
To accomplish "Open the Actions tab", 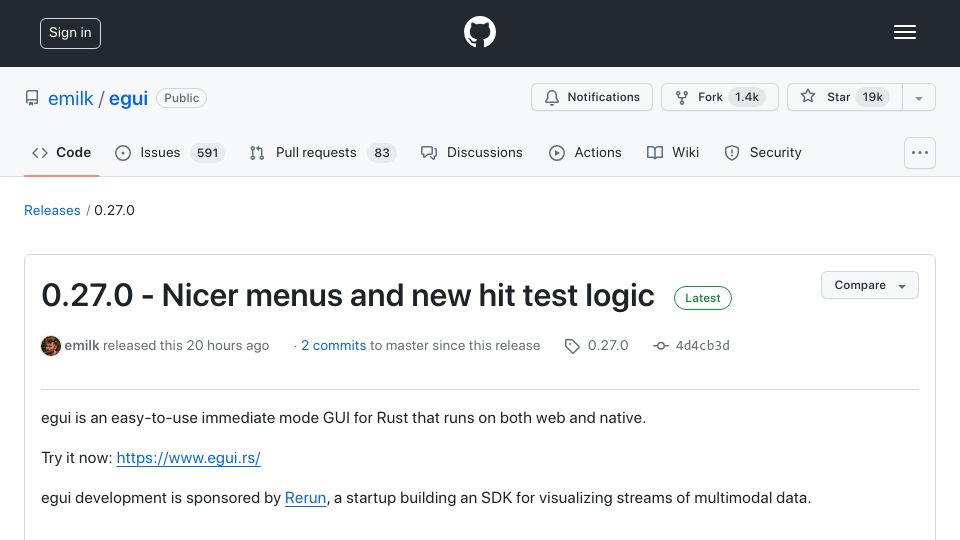I will 585,152.
